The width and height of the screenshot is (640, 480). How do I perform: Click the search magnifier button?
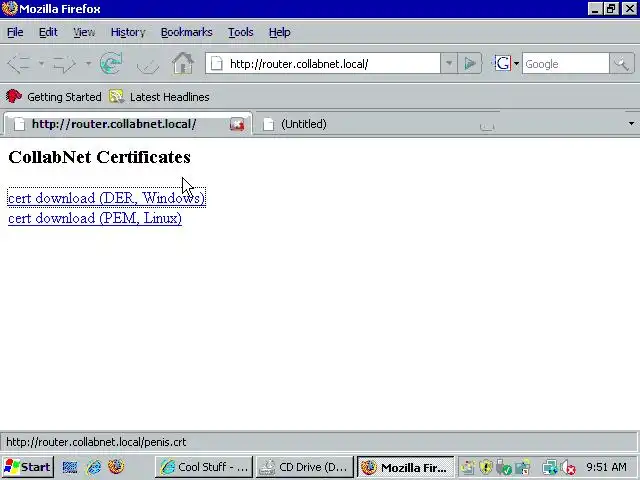pyautogui.click(x=622, y=64)
